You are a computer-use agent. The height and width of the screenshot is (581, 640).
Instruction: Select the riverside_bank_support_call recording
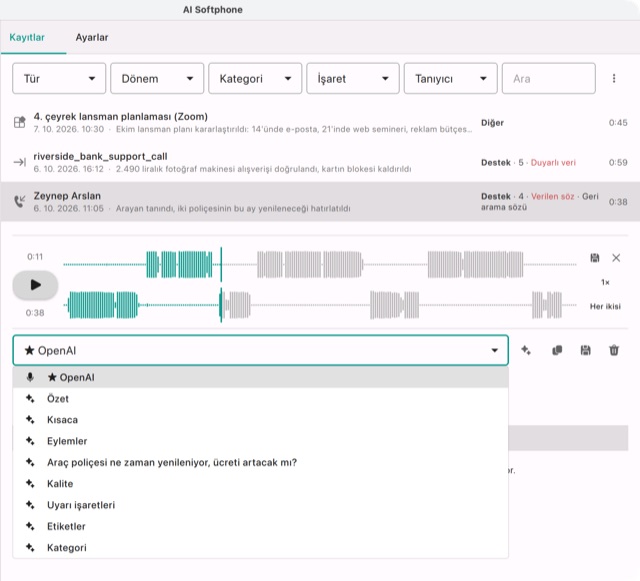(x=320, y=162)
